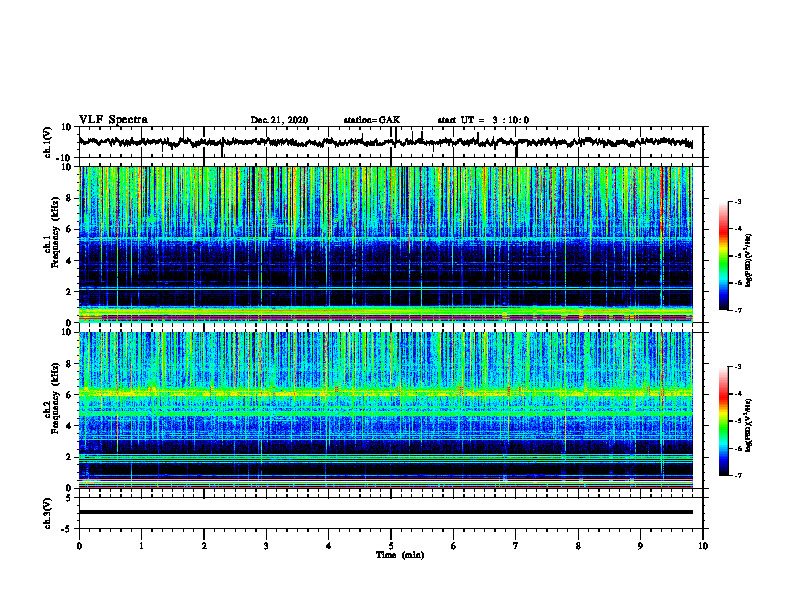
Task: Click the "-7" label on ch.2 color bar
Action: tap(738, 476)
